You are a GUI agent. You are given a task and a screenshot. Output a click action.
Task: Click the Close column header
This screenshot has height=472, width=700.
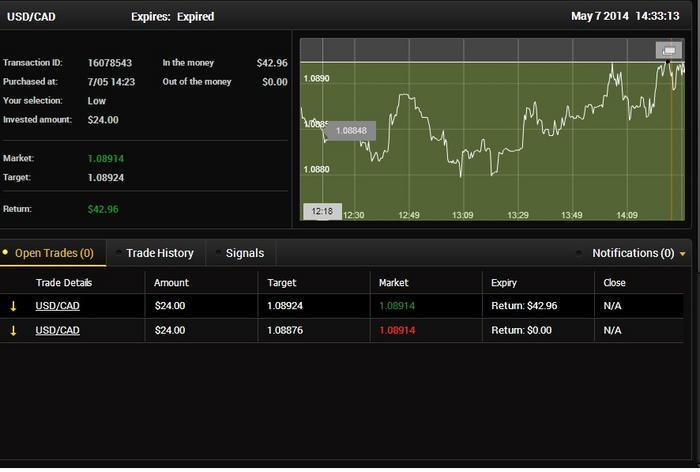tap(614, 283)
